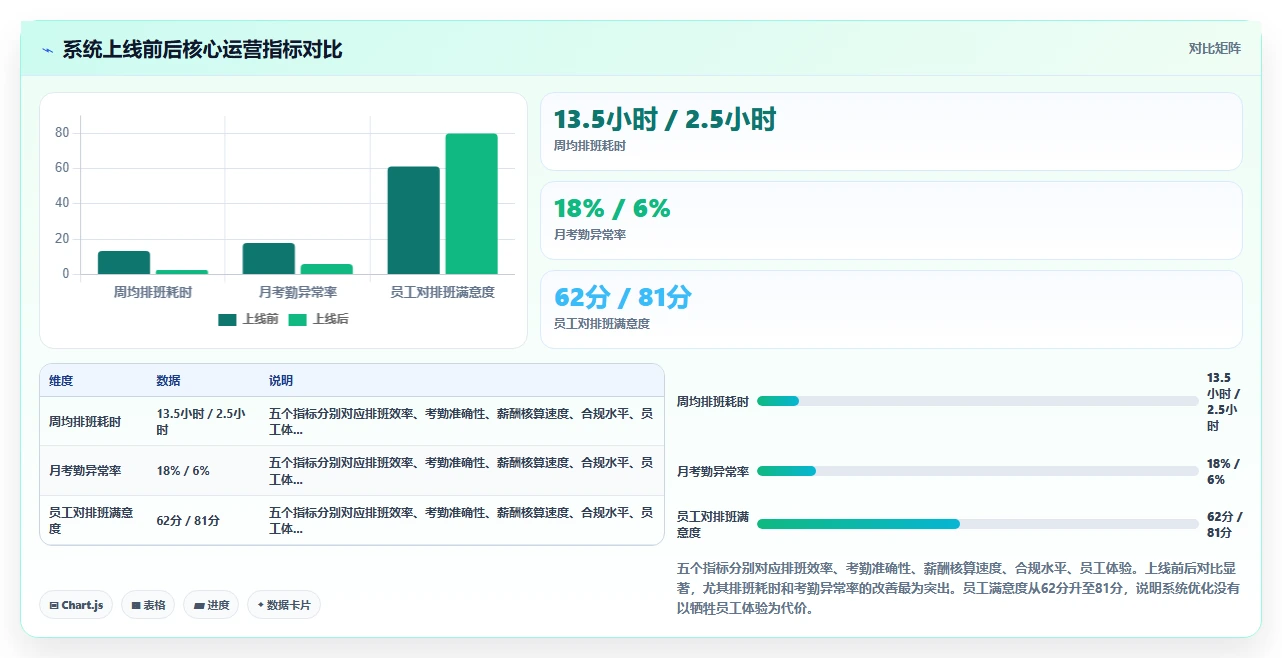Screen dimensions: 1282x658
Task: Click the summary paragraph below progress bars
Action: coord(958,589)
